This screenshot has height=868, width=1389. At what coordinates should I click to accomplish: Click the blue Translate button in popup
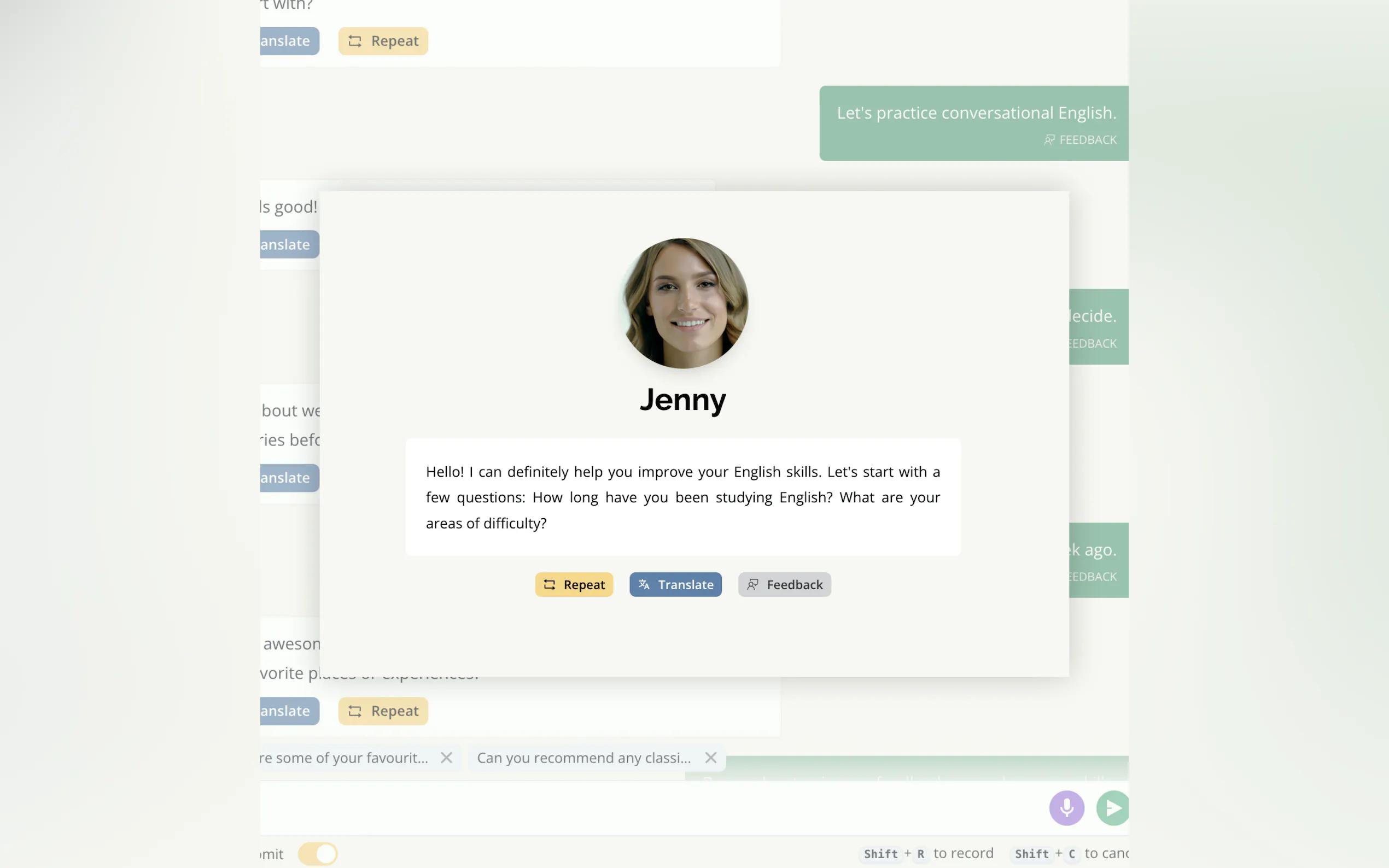(675, 584)
